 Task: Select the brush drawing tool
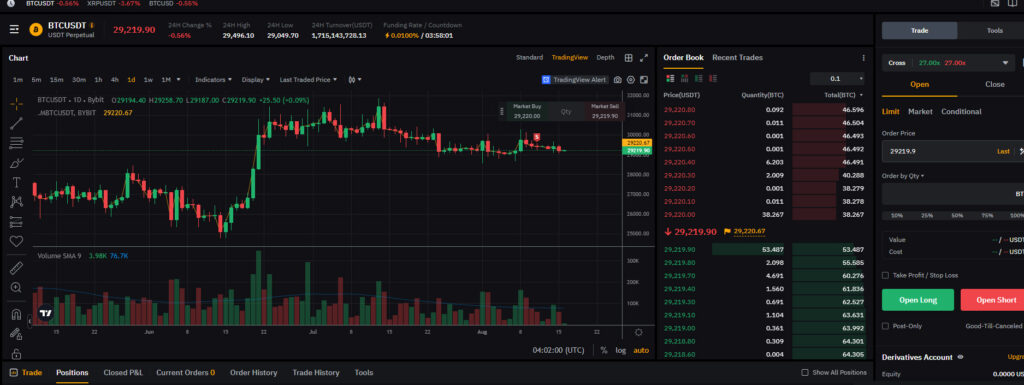point(16,162)
